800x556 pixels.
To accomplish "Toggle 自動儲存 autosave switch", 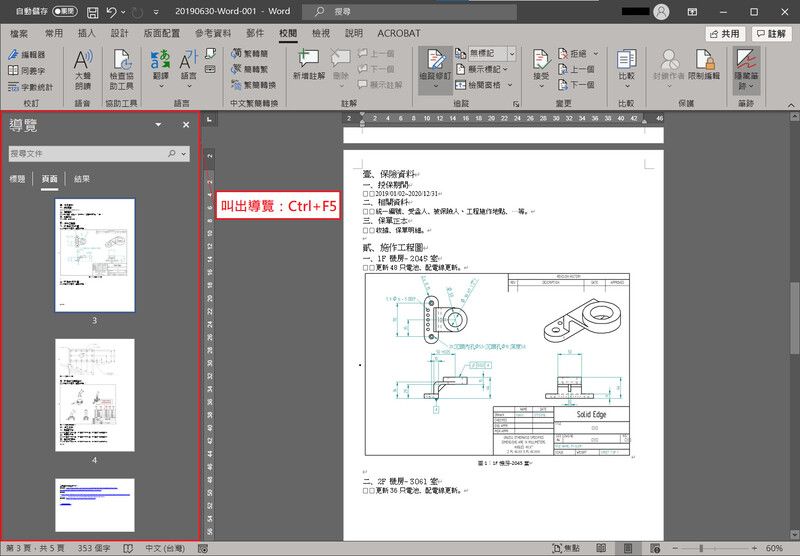I will tap(65, 11).
